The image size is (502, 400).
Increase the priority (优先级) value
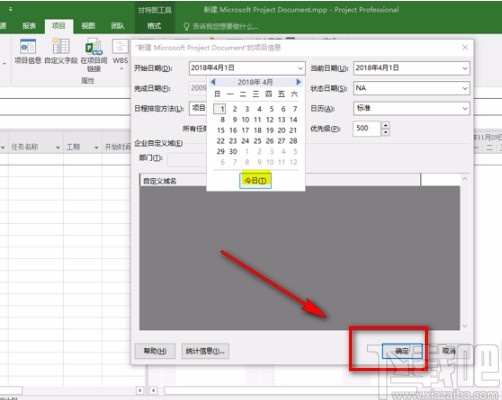(386, 125)
